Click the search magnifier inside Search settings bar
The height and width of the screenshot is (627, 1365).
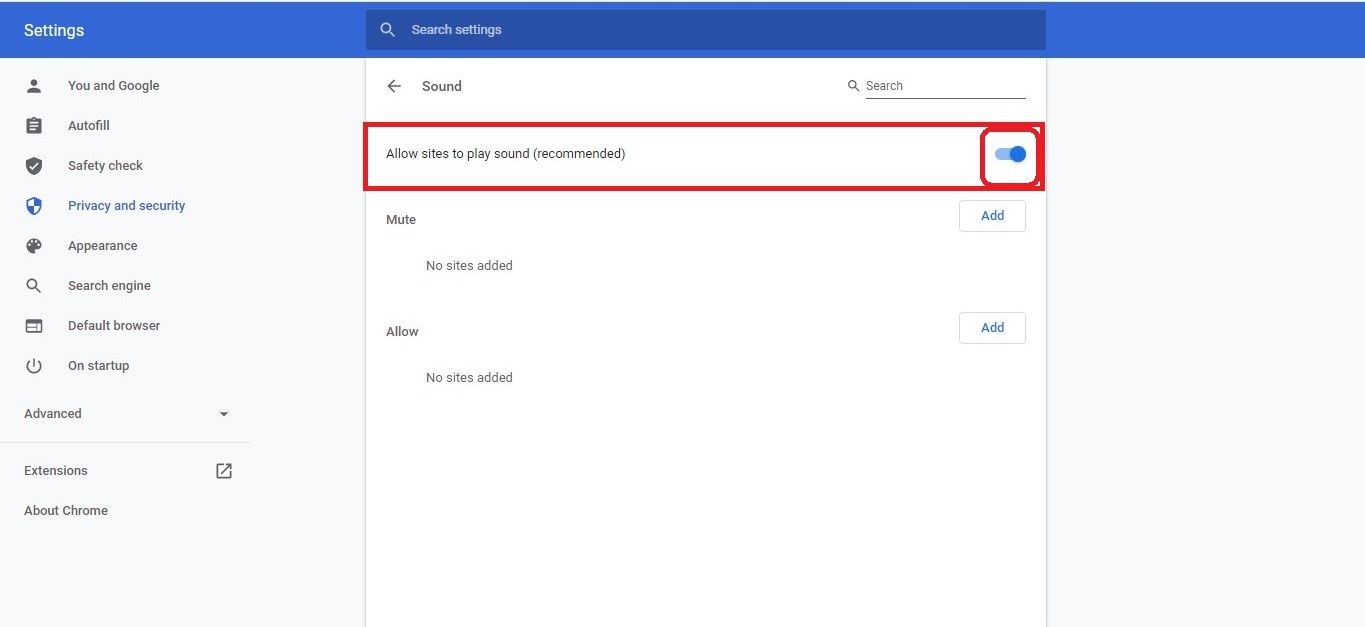click(x=388, y=29)
